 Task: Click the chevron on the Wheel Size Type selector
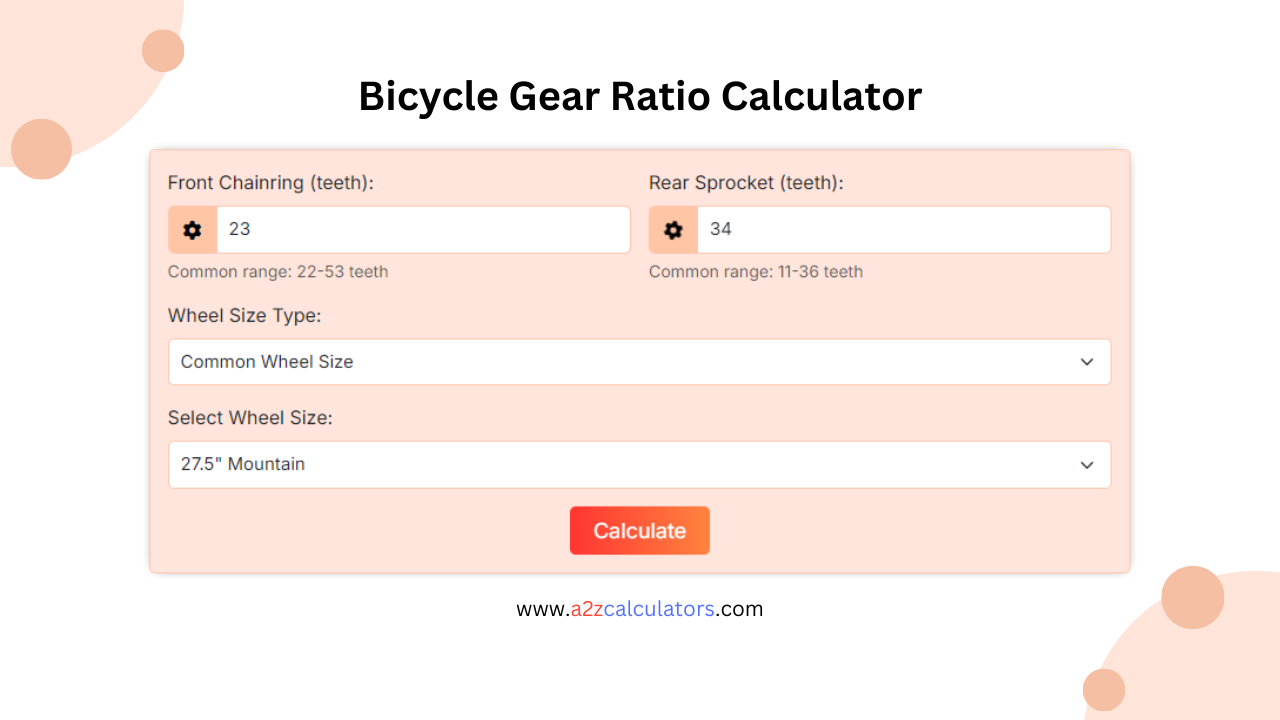(1087, 362)
